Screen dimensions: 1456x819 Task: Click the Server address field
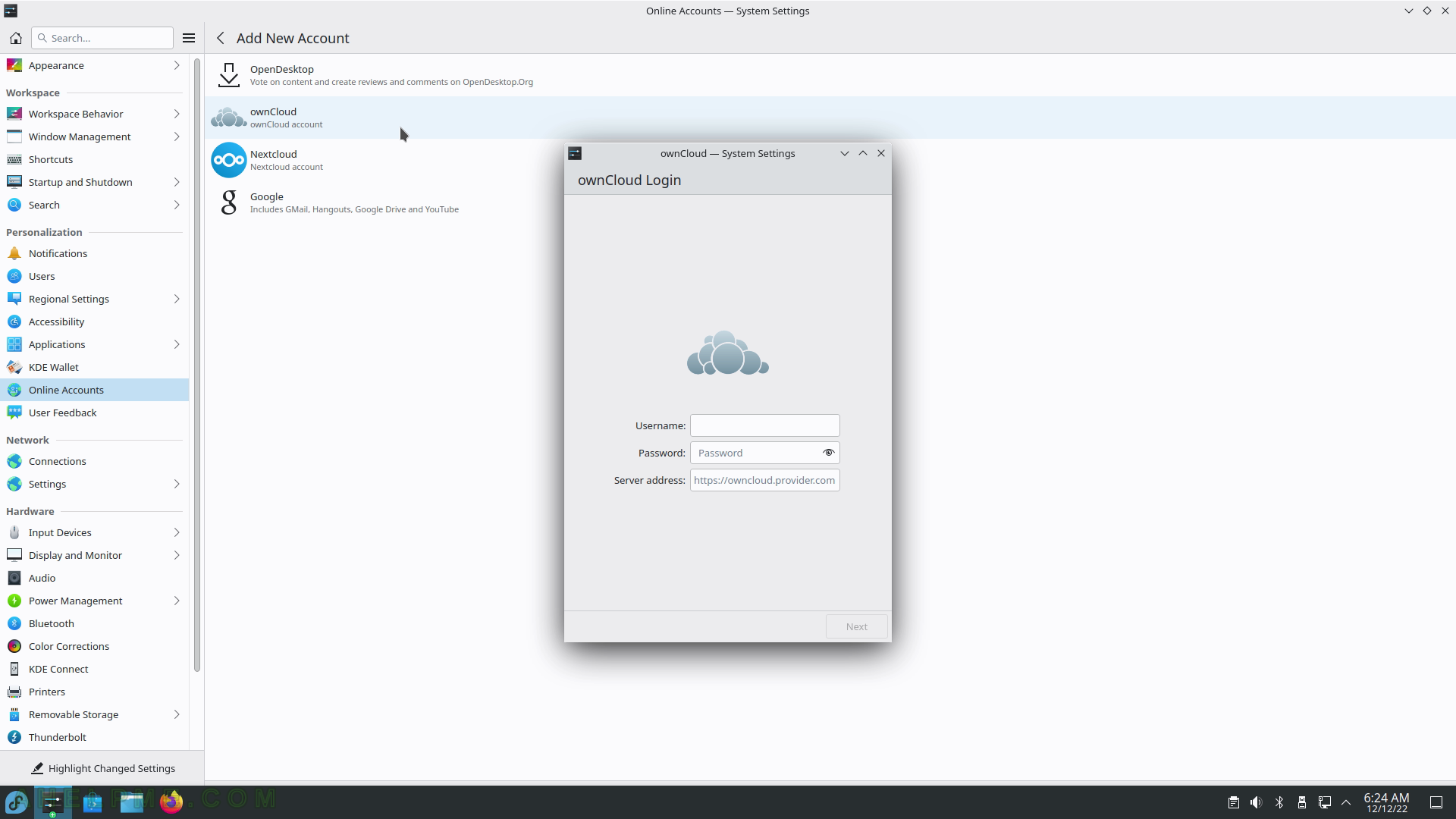pyautogui.click(x=764, y=480)
